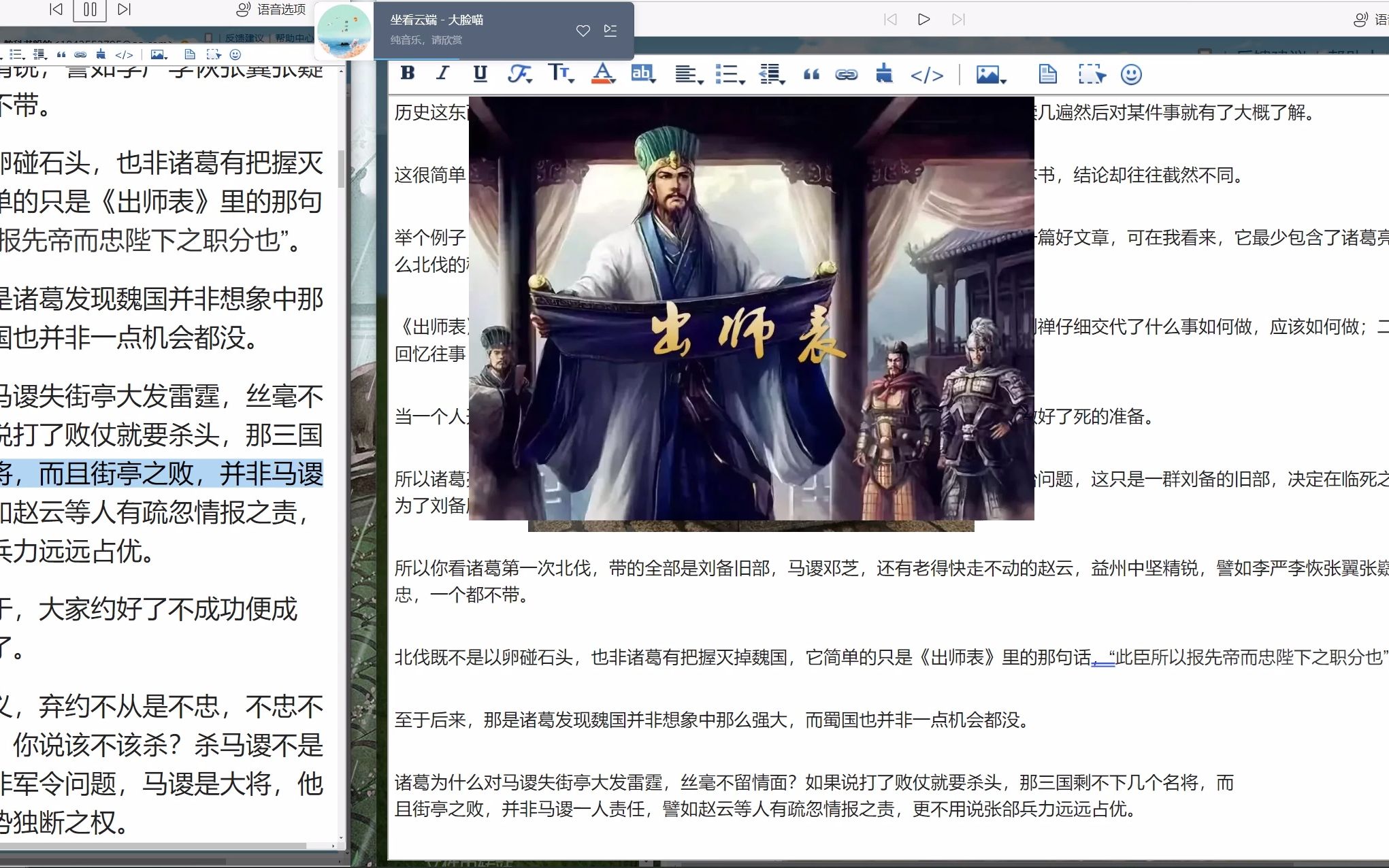Go to next passage in left window
The height and width of the screenshot is (868, 1389).
[124, 9]
